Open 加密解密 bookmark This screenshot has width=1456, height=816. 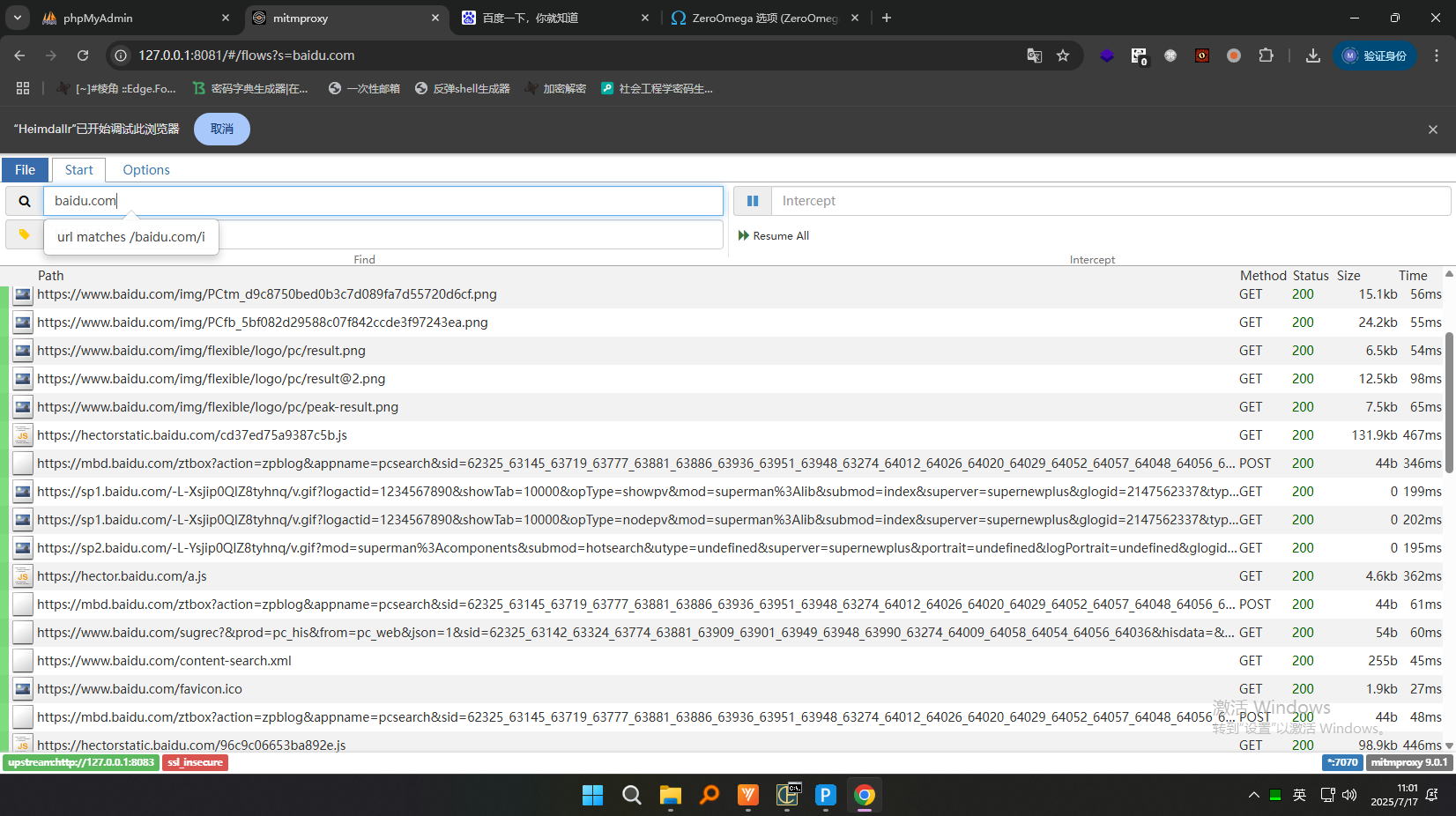[555, 88]
